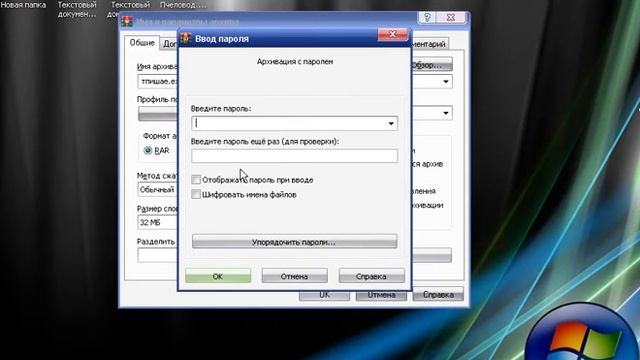Viewport: 640px width, 360px height.
Task: Open the password history dropdown arrow
Action: pos(391,123)
